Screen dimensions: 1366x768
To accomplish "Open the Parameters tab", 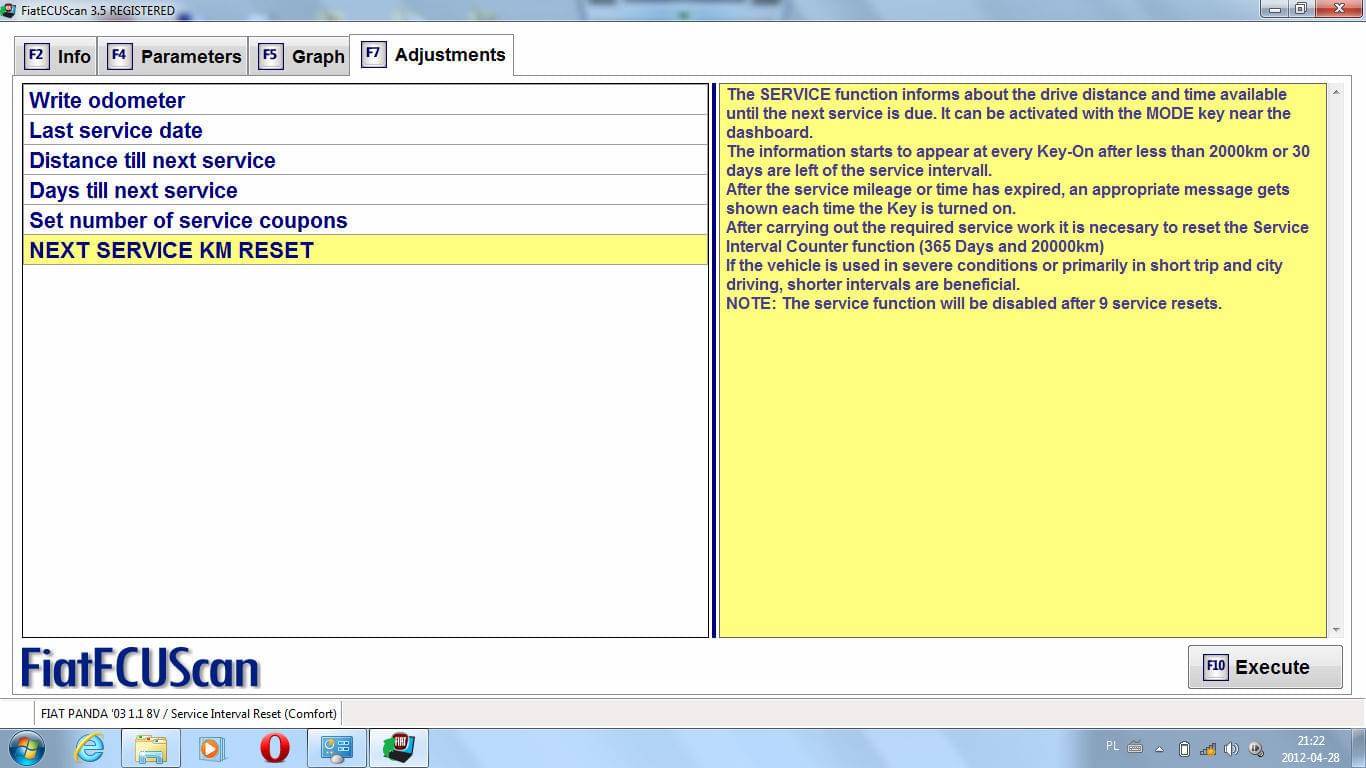I will click(174, 56).
